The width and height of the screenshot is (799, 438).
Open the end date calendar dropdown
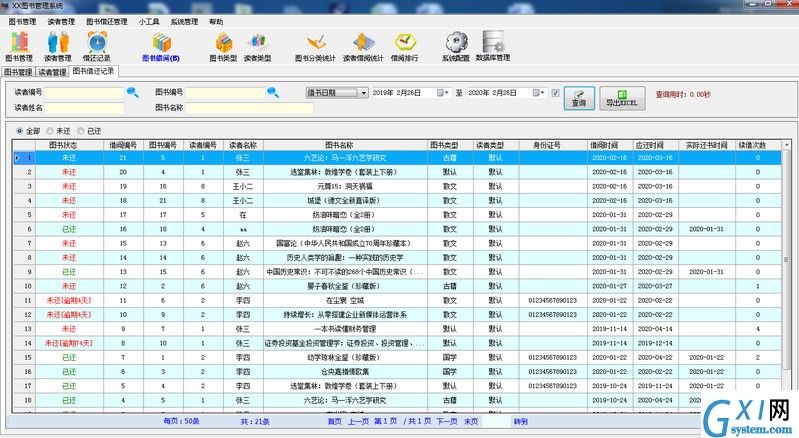coord(539,93)
